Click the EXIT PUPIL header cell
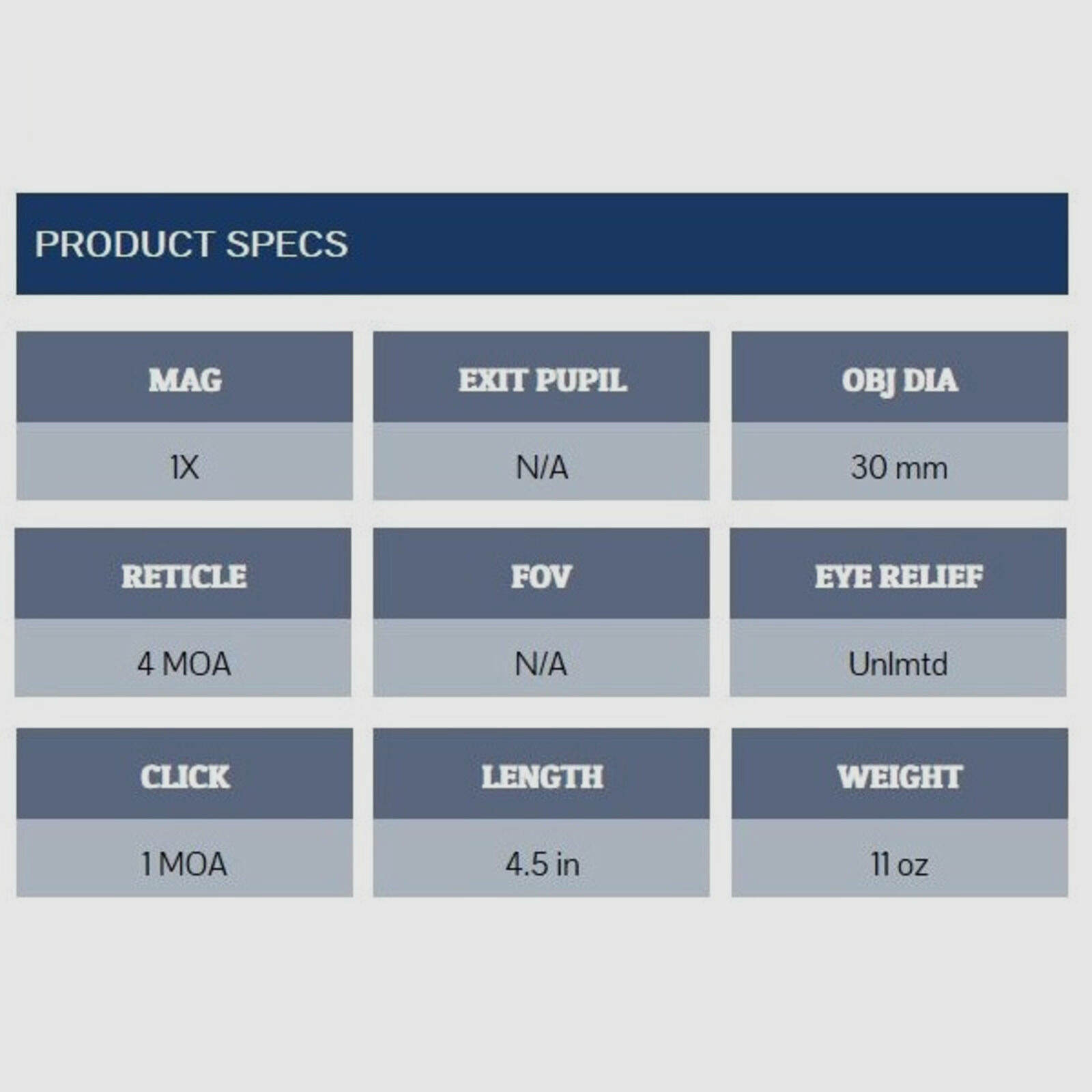This screenshot has height=1092, width=1092. point(542,379)
